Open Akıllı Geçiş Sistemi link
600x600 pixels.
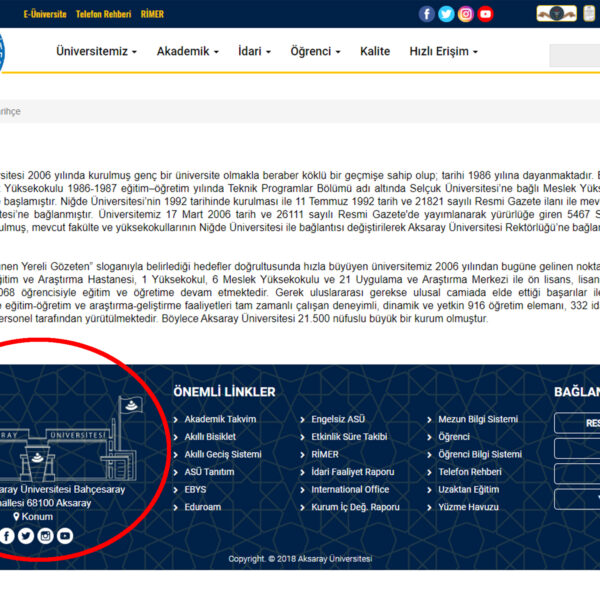point(223,455)
